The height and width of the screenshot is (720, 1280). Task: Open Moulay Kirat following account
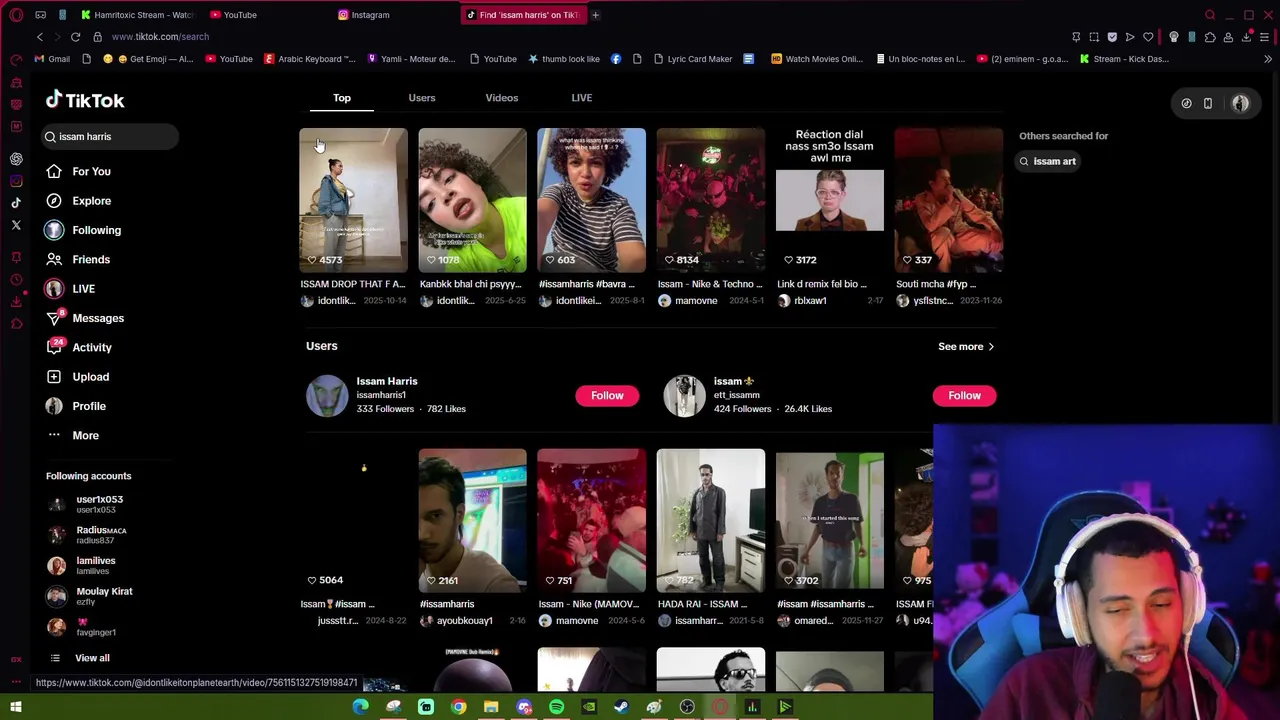pyautogui.click(x=90, y=596)
